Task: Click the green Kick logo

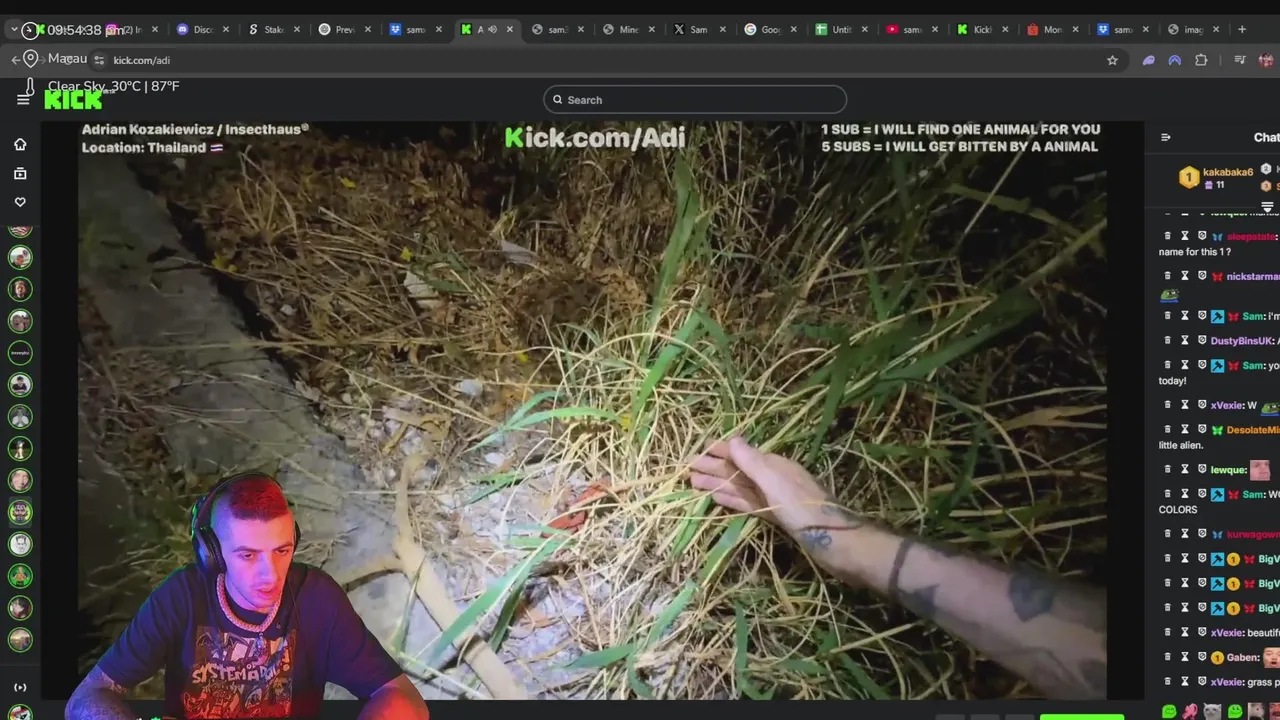Action: 73,99
